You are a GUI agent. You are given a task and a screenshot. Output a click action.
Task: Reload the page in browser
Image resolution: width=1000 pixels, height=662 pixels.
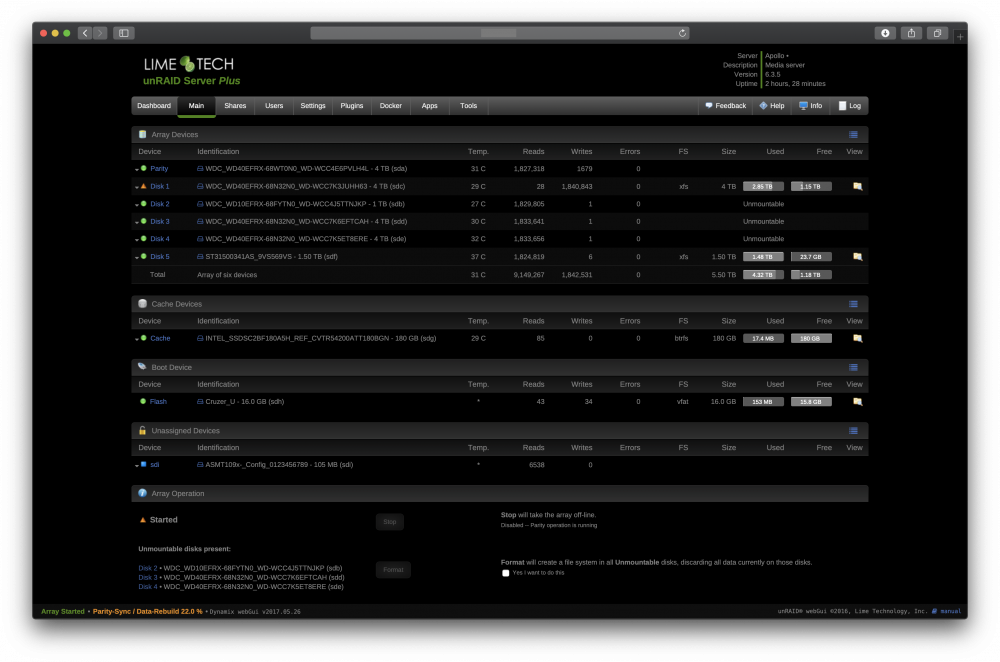[x=682, y=33]
